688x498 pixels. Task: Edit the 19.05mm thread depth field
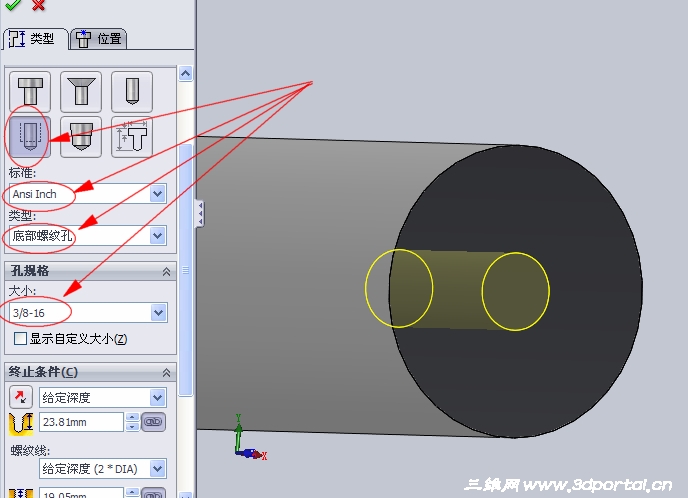click(82, 493)
